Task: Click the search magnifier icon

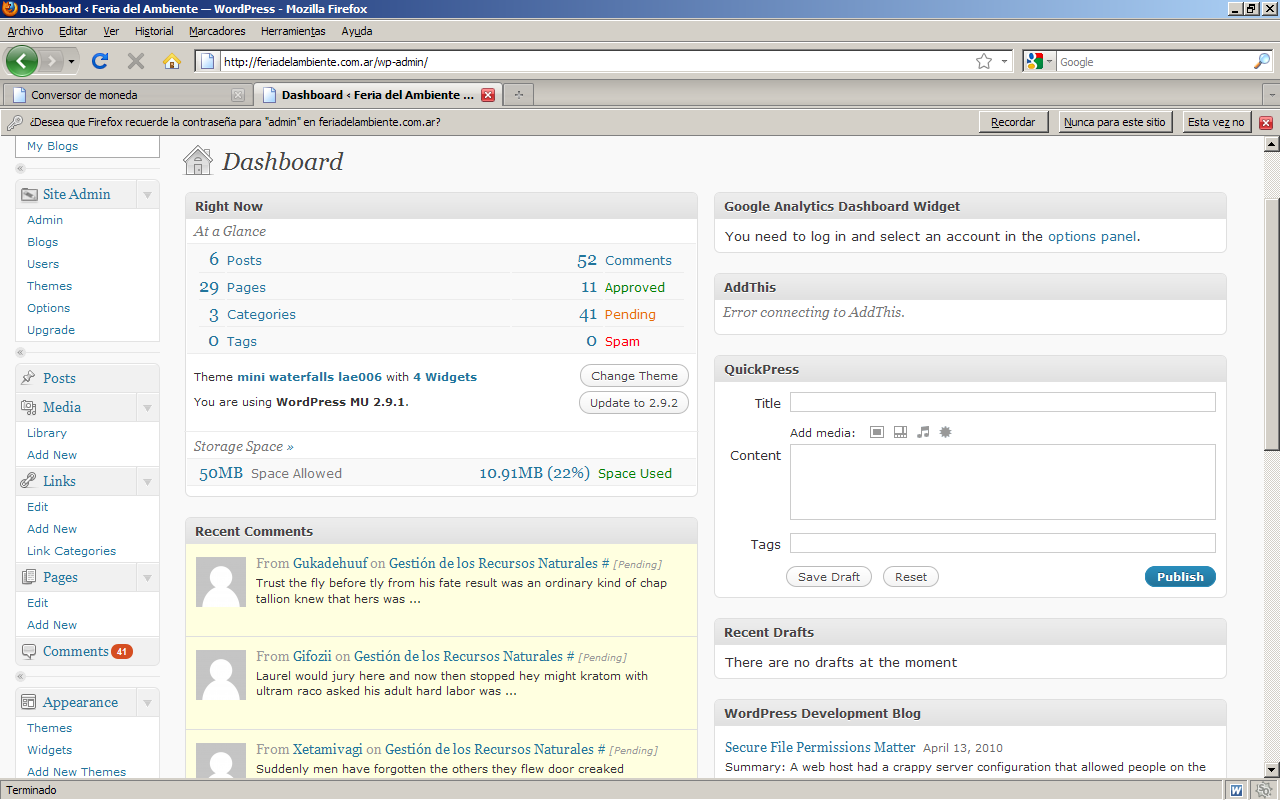Action: click(x=1262, y=61)
